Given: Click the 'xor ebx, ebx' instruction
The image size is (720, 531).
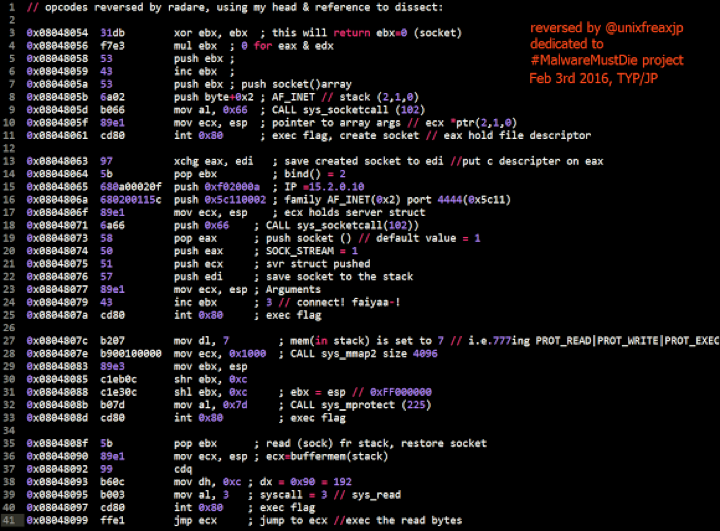Looking at the screenshot, I should point(210,33).
